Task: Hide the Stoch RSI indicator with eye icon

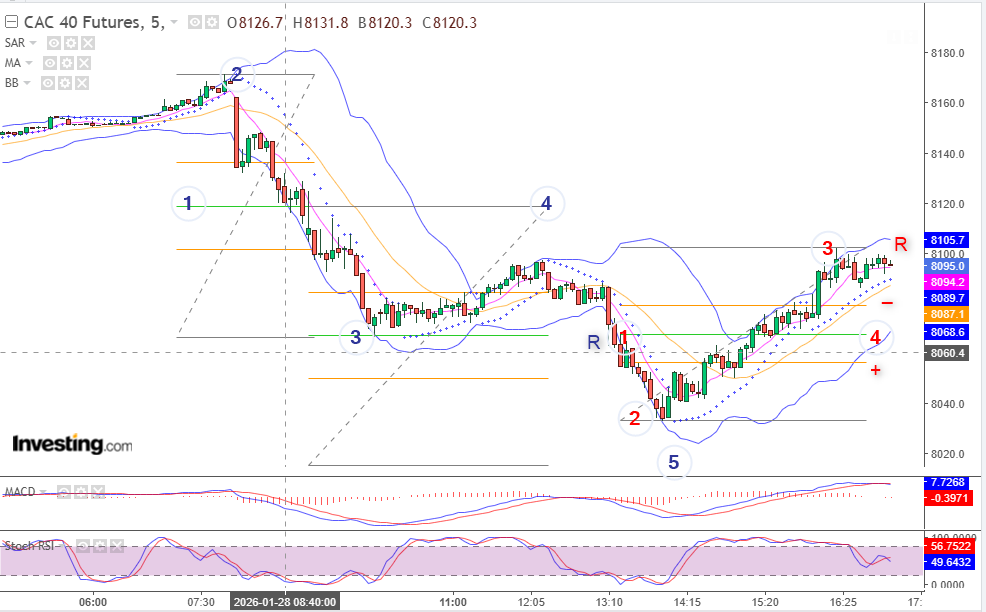Action: (83, 546)
